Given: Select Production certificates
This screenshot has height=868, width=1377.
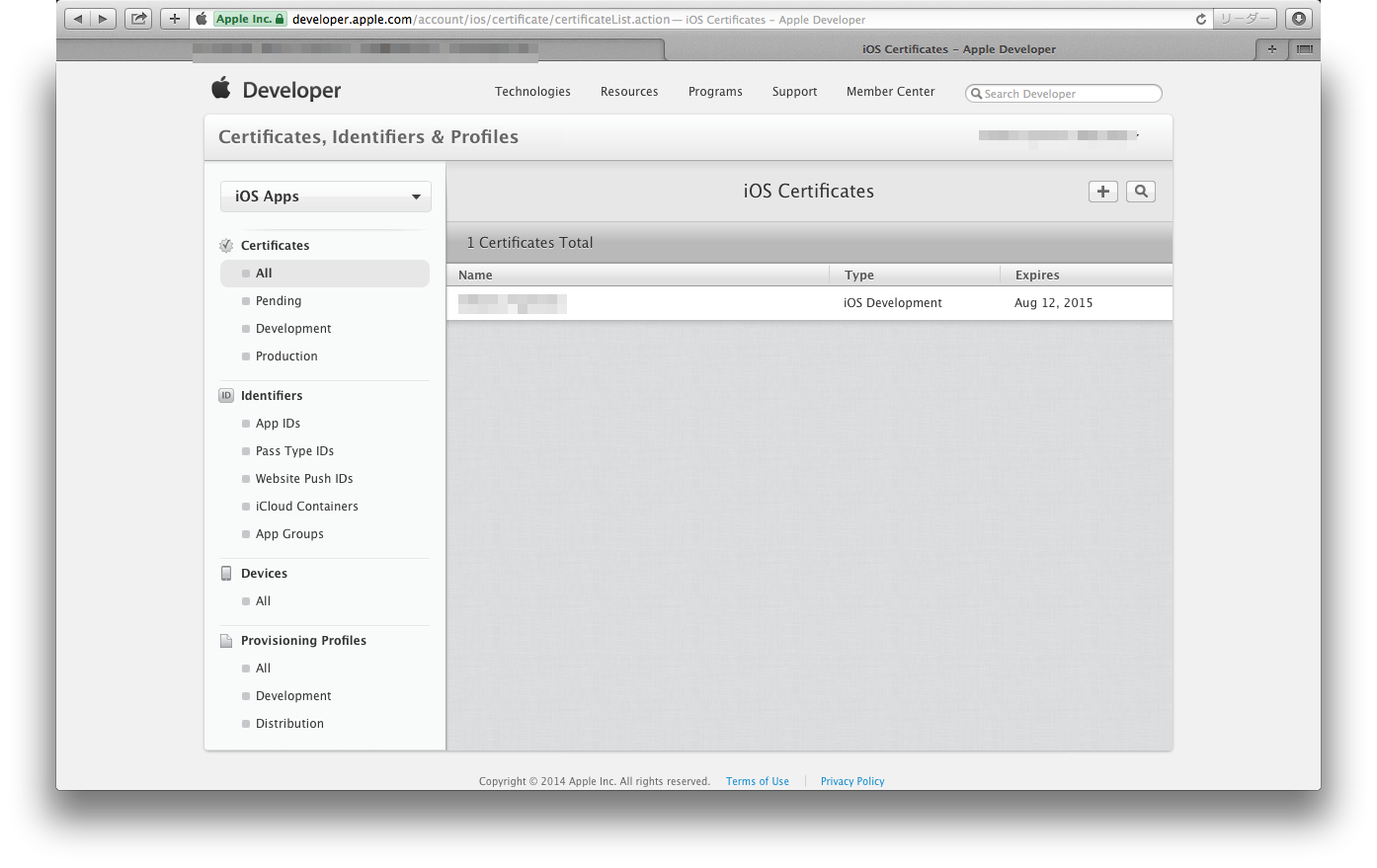Looking at the screenshot, I should click(286, 356).
